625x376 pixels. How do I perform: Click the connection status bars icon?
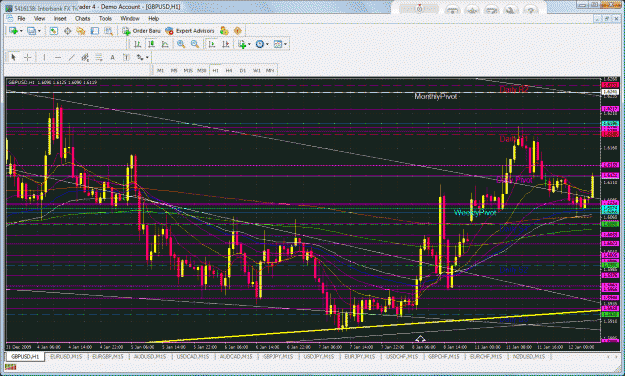pyautogui.click(x=10, y=366)
